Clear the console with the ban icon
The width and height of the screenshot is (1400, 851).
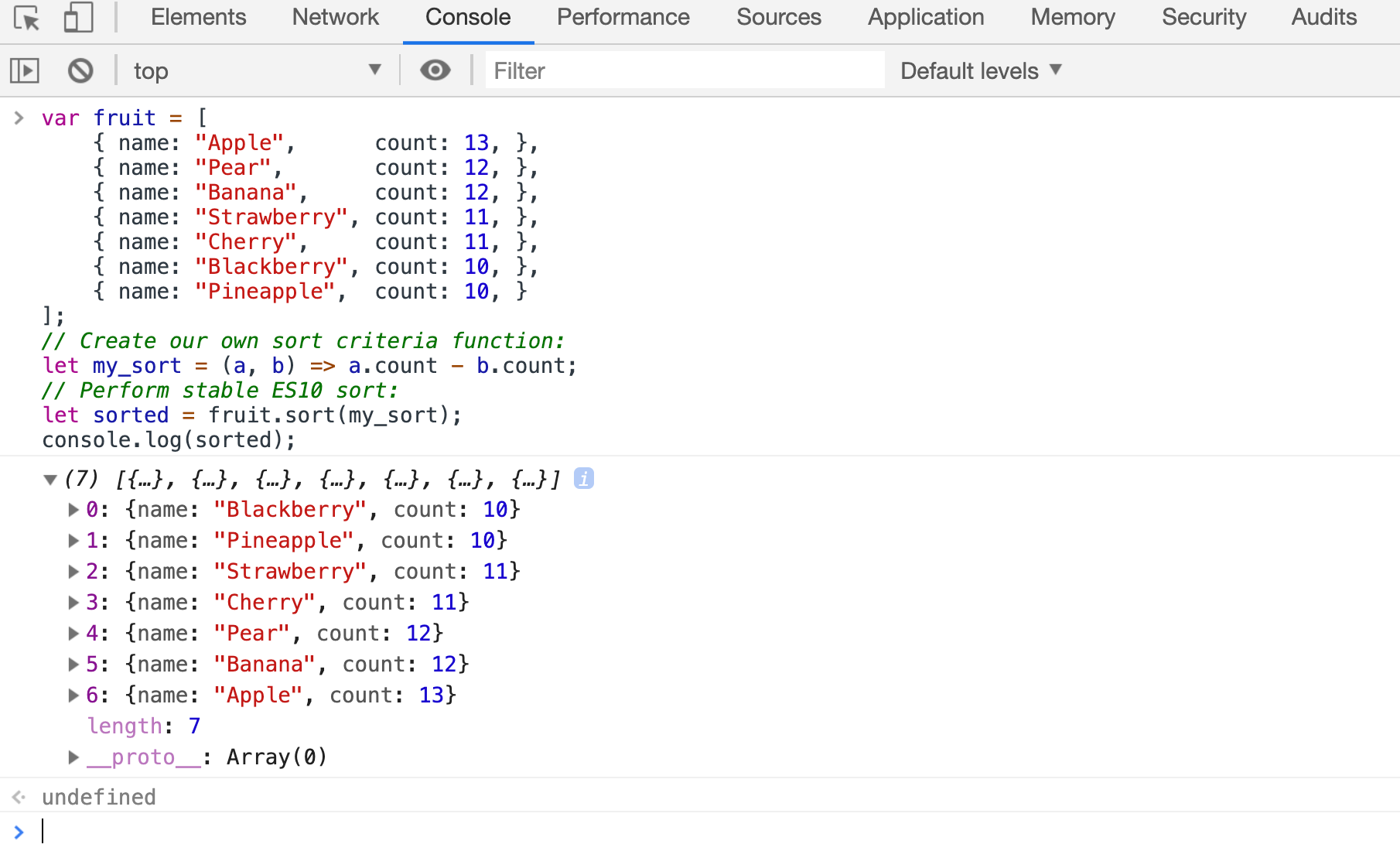point(80,71)
